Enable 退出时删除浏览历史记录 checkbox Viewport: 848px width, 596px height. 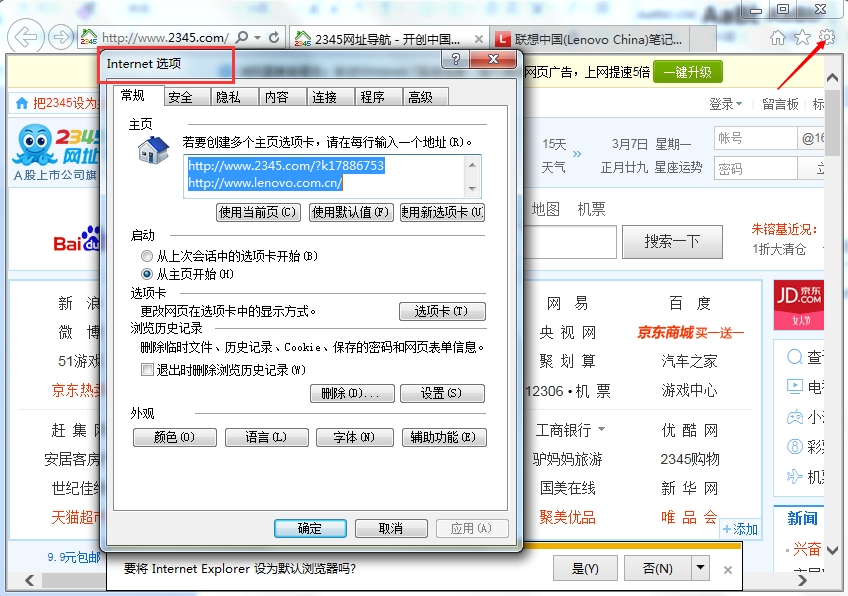147,369
